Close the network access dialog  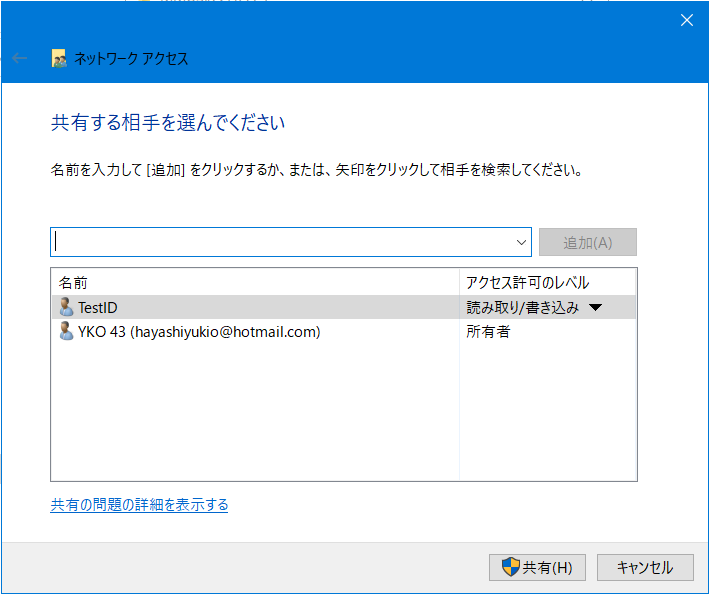[686, 20]
